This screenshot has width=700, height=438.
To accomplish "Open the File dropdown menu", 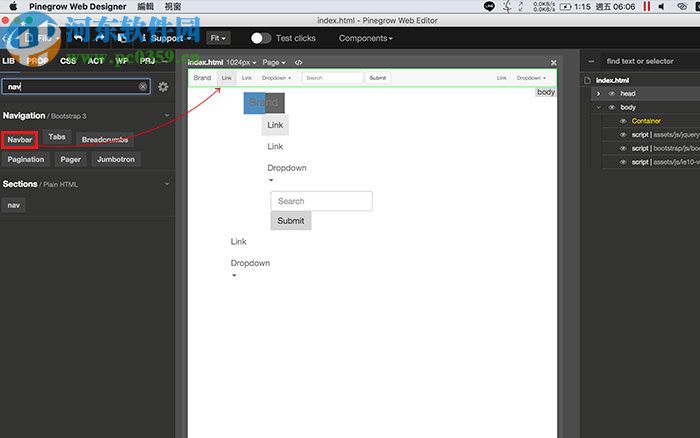I will (x=43, y=38).
